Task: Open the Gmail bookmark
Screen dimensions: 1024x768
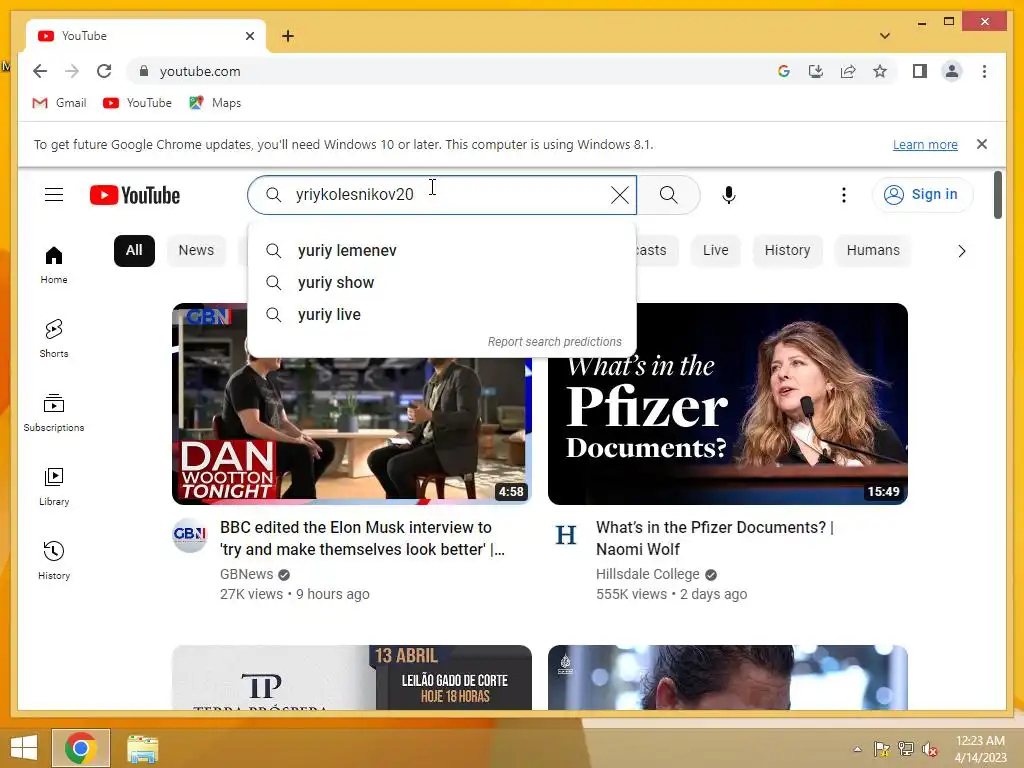Action: [59, 103]
